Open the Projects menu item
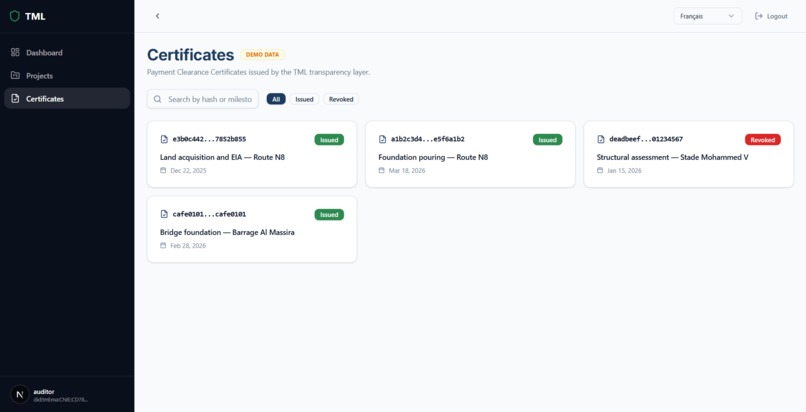806x412 pixels. point(67,76)
